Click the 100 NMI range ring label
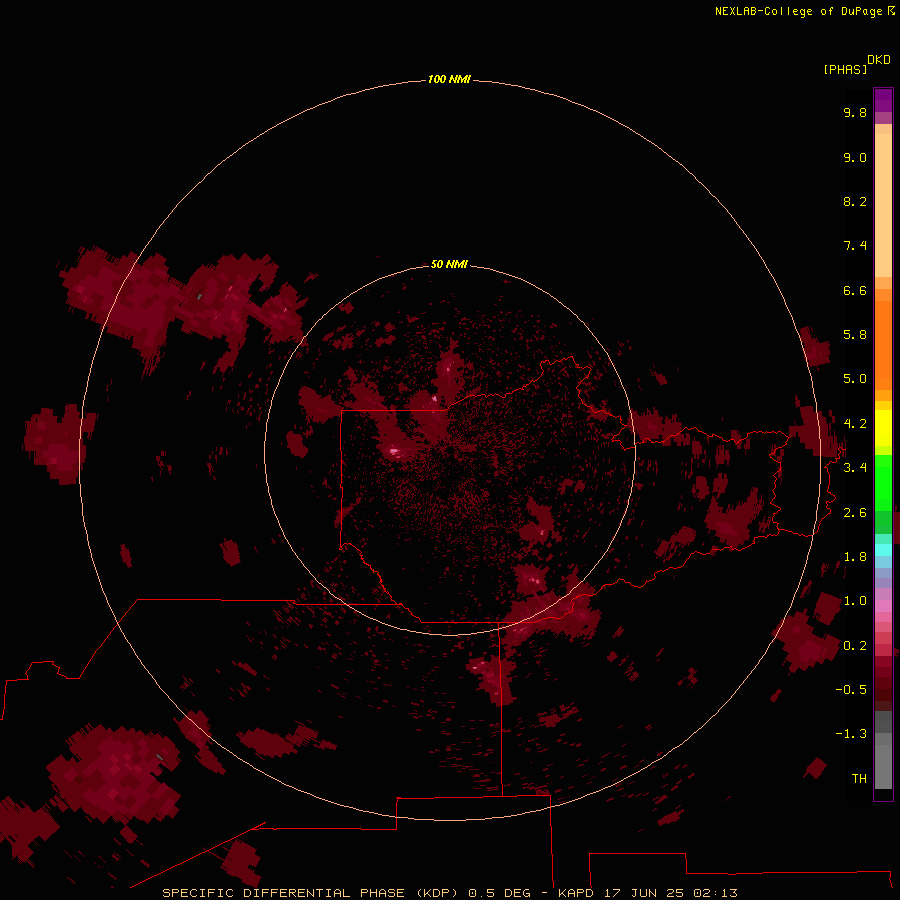The width and height of the screenshot is (900, 900). [449, 79]
